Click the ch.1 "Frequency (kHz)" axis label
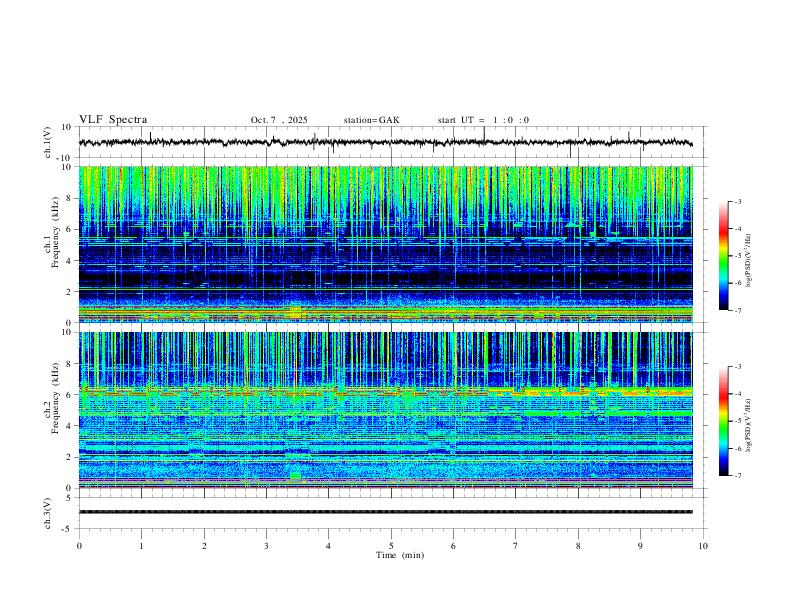The height and width of the screenshot is (612, 792). click(56, 233)
